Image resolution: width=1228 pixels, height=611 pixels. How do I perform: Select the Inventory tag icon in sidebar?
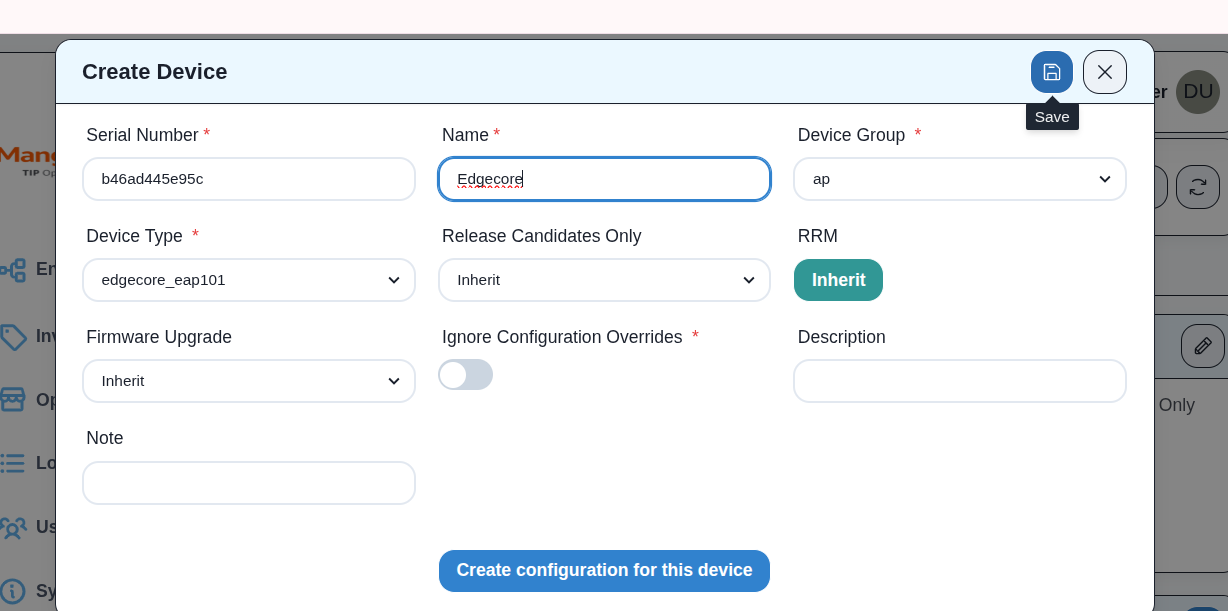point(14,337)
